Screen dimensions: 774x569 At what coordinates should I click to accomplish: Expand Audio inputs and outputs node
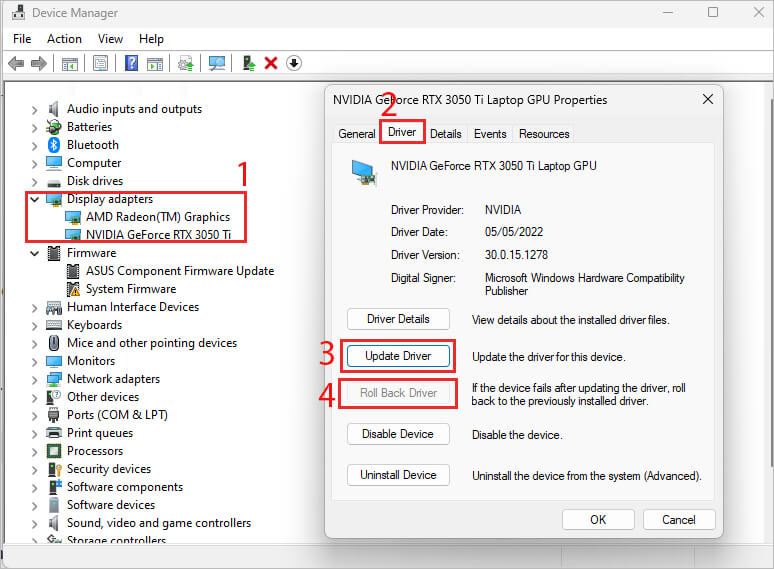[x=34, y=110]
